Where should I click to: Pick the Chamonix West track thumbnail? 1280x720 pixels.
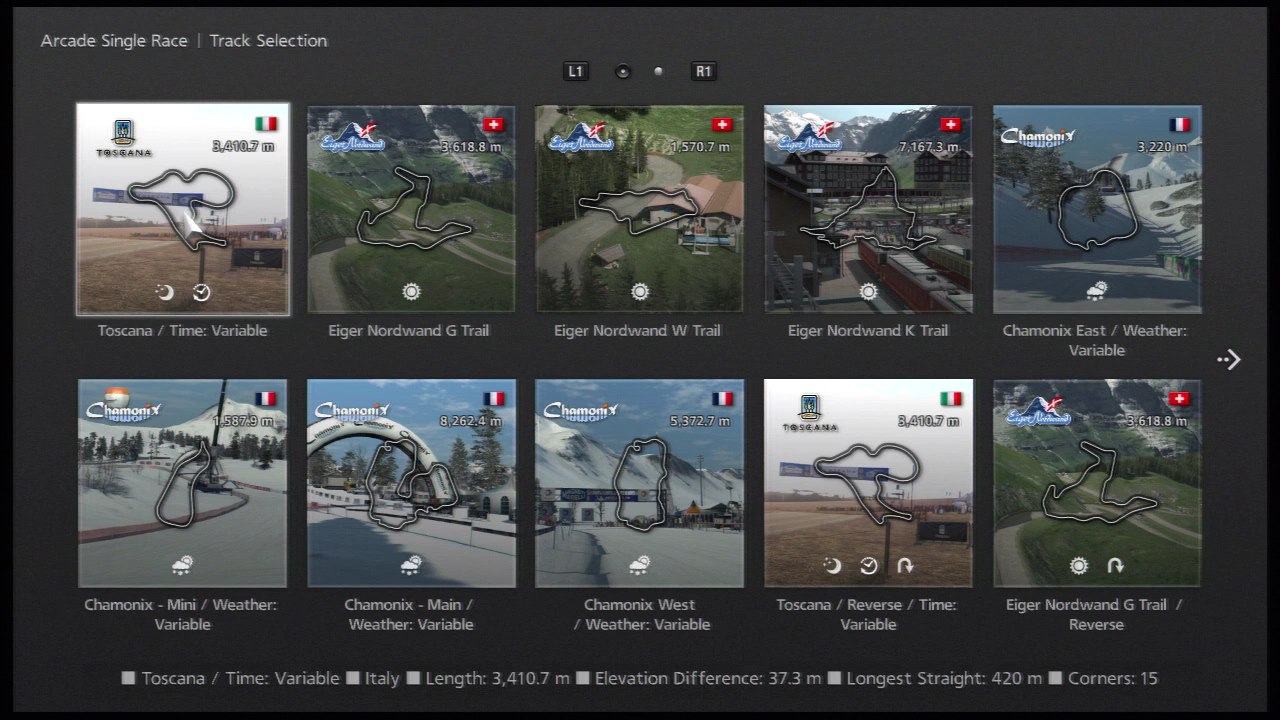640,483
